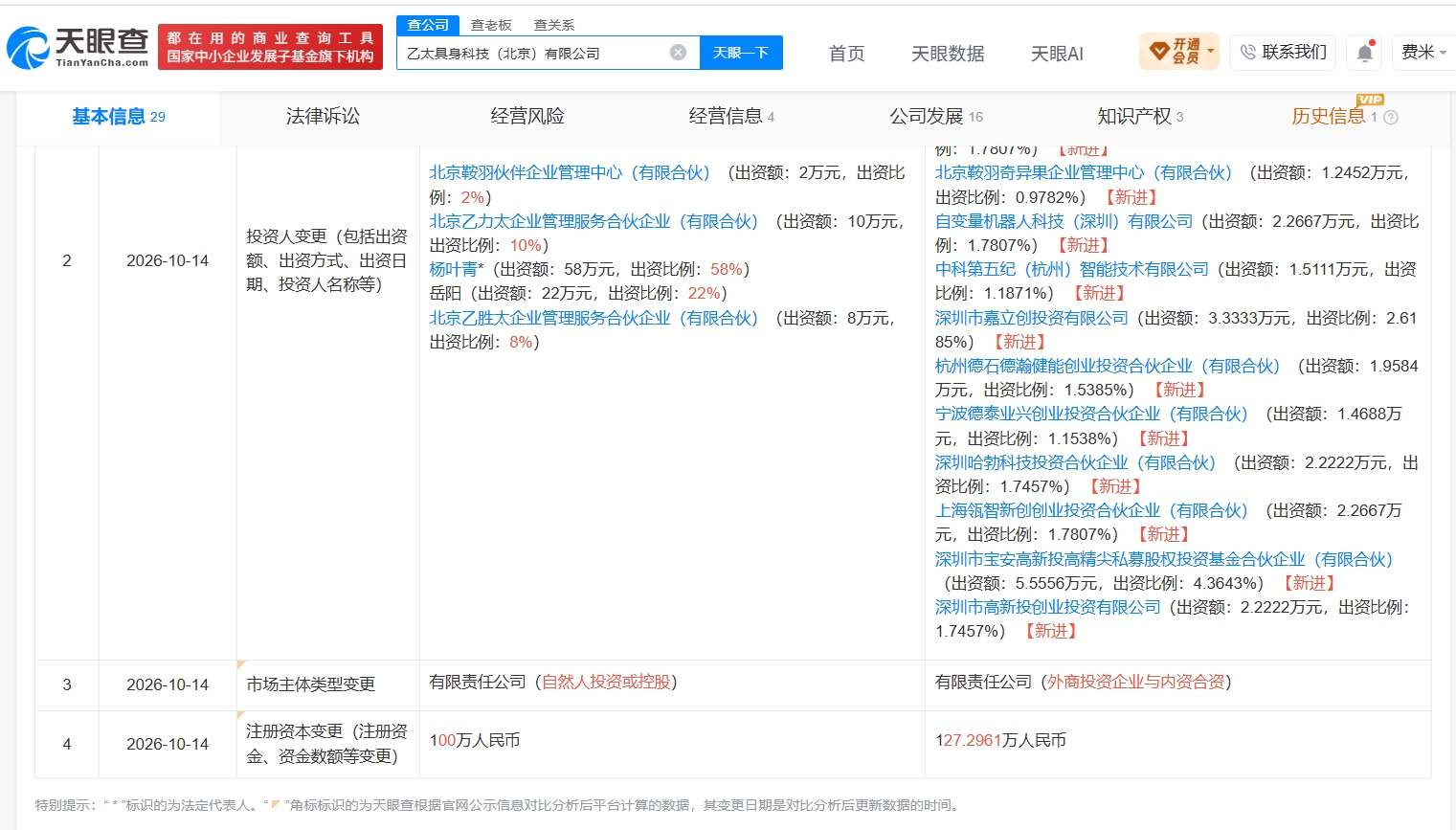Click the VIP diamond badge icon

(1158, 51)
